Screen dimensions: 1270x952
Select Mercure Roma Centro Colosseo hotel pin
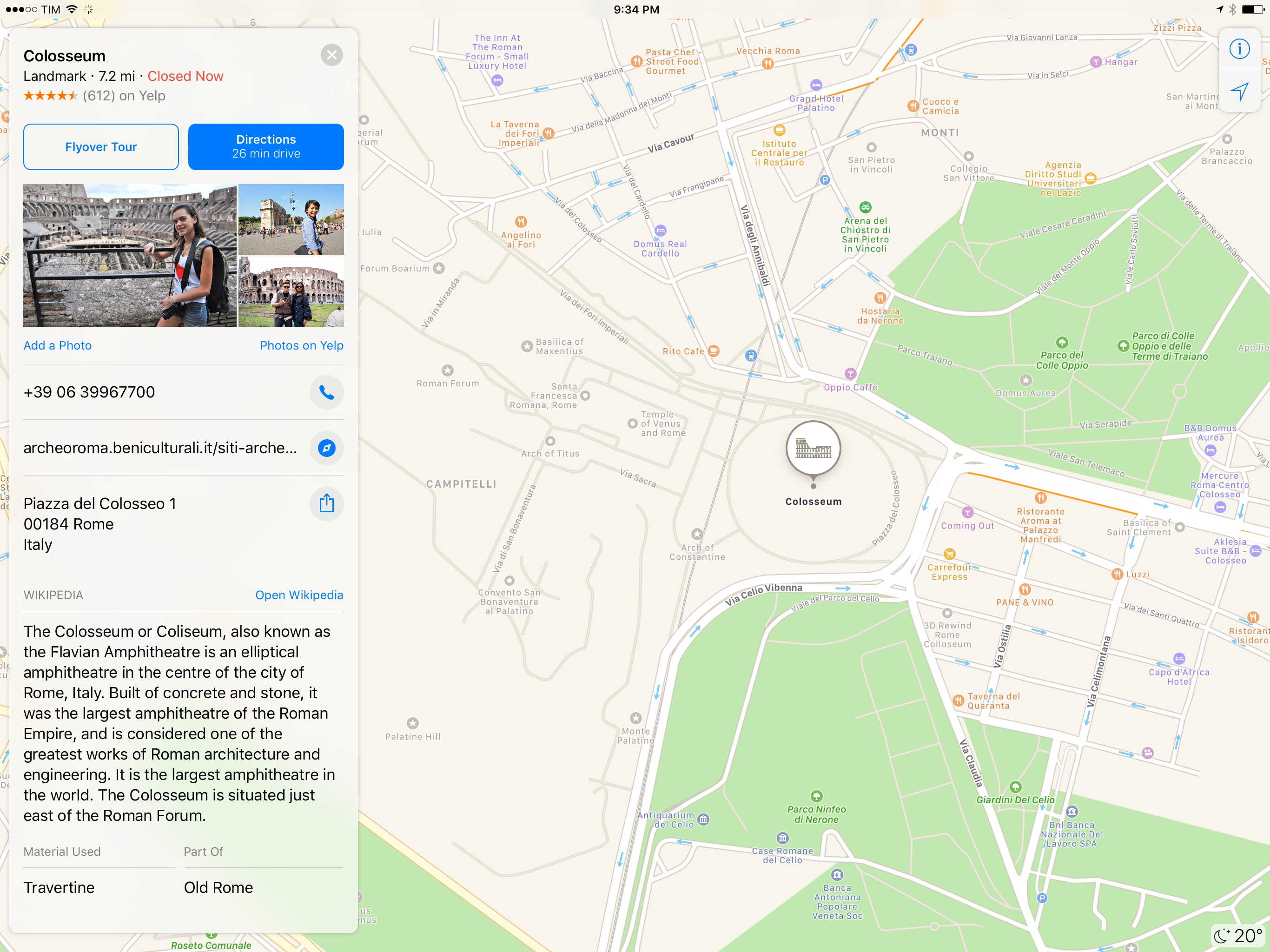pos(1221,507)
